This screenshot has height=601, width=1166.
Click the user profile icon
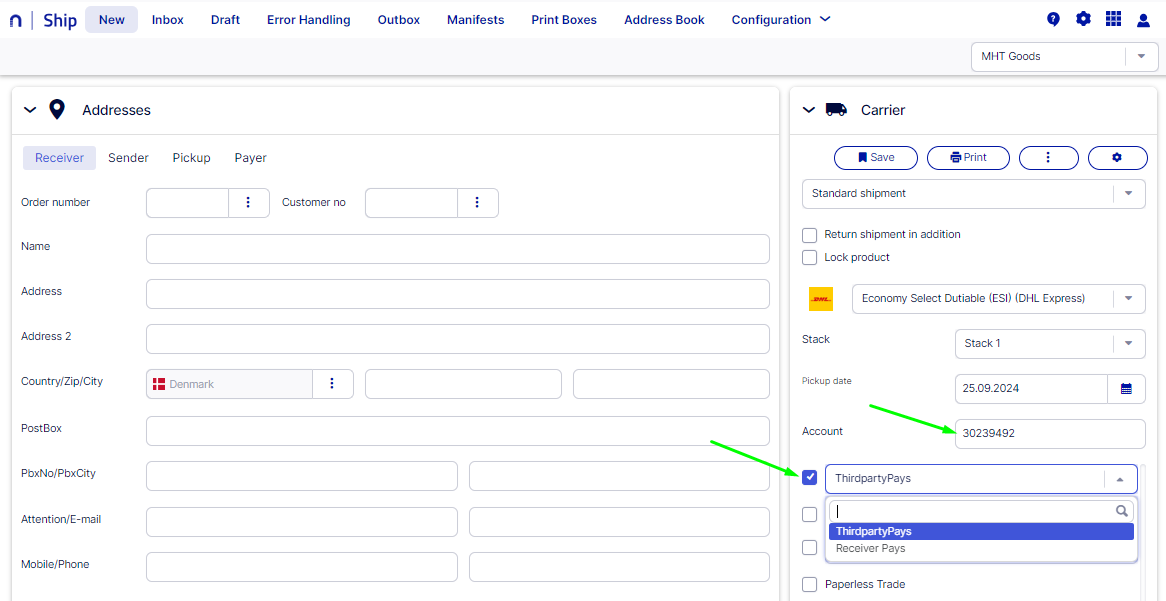point(1143,20)
